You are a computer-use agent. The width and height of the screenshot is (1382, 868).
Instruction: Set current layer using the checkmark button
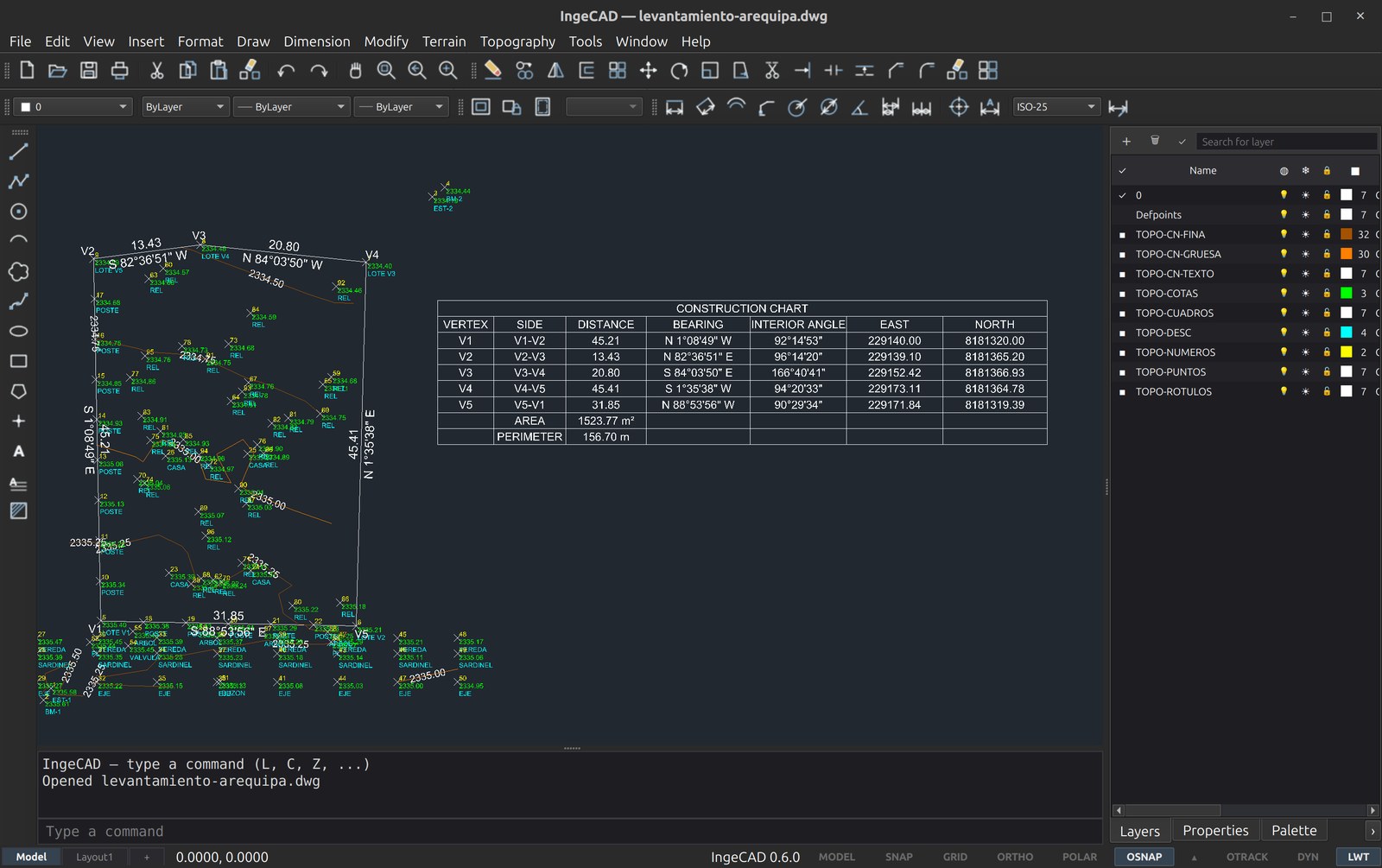pyautogui.click(x=1182, y=141)
